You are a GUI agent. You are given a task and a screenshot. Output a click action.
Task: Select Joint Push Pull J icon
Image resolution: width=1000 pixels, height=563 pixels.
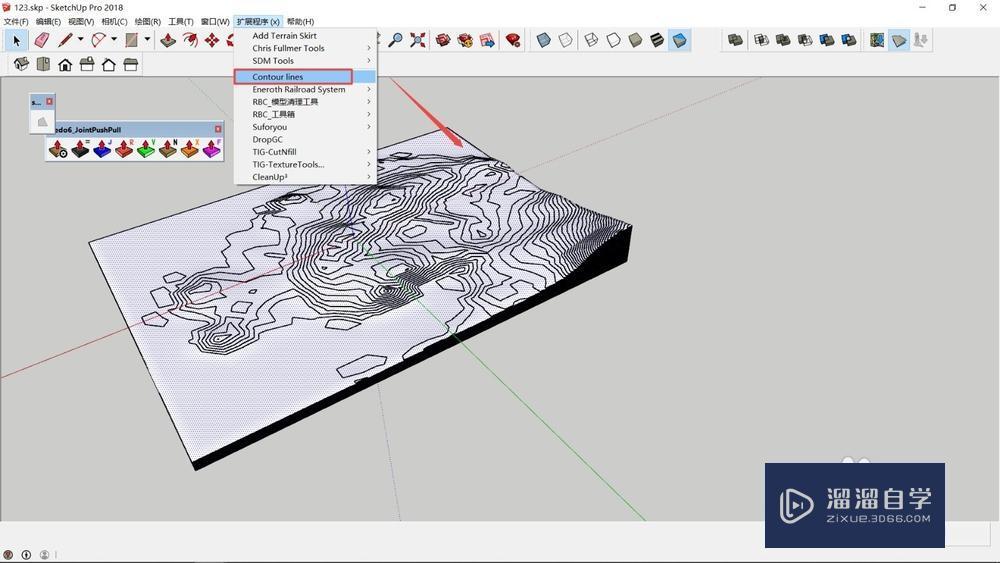point(102,149)
